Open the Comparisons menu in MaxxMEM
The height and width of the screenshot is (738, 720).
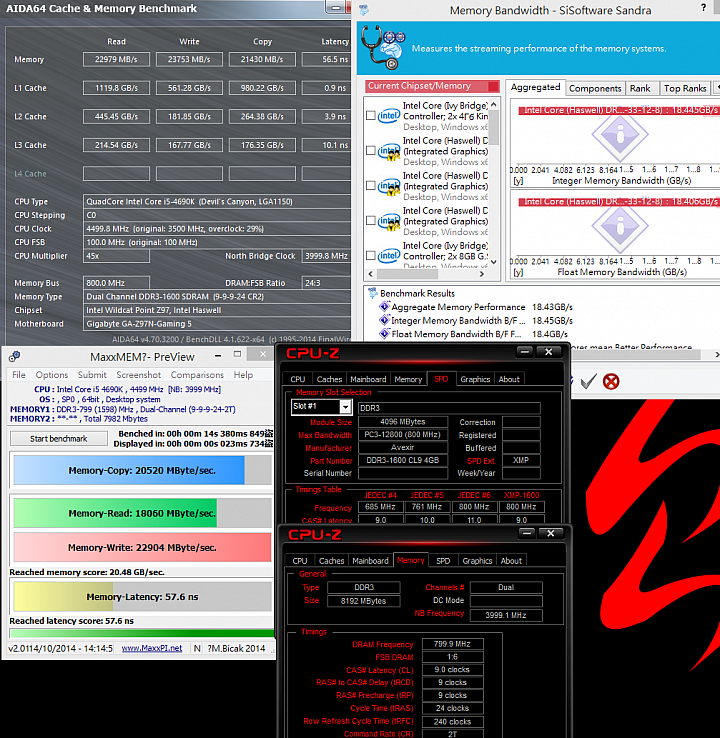tap(197, 375)
